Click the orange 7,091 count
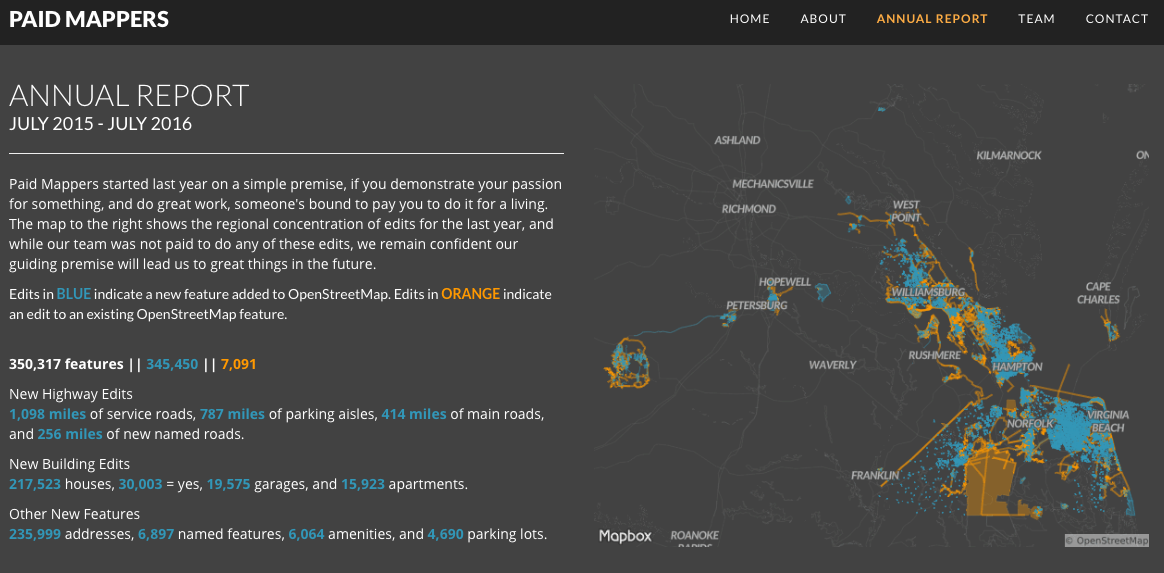 pyautogui.click(x=239, y=364)
